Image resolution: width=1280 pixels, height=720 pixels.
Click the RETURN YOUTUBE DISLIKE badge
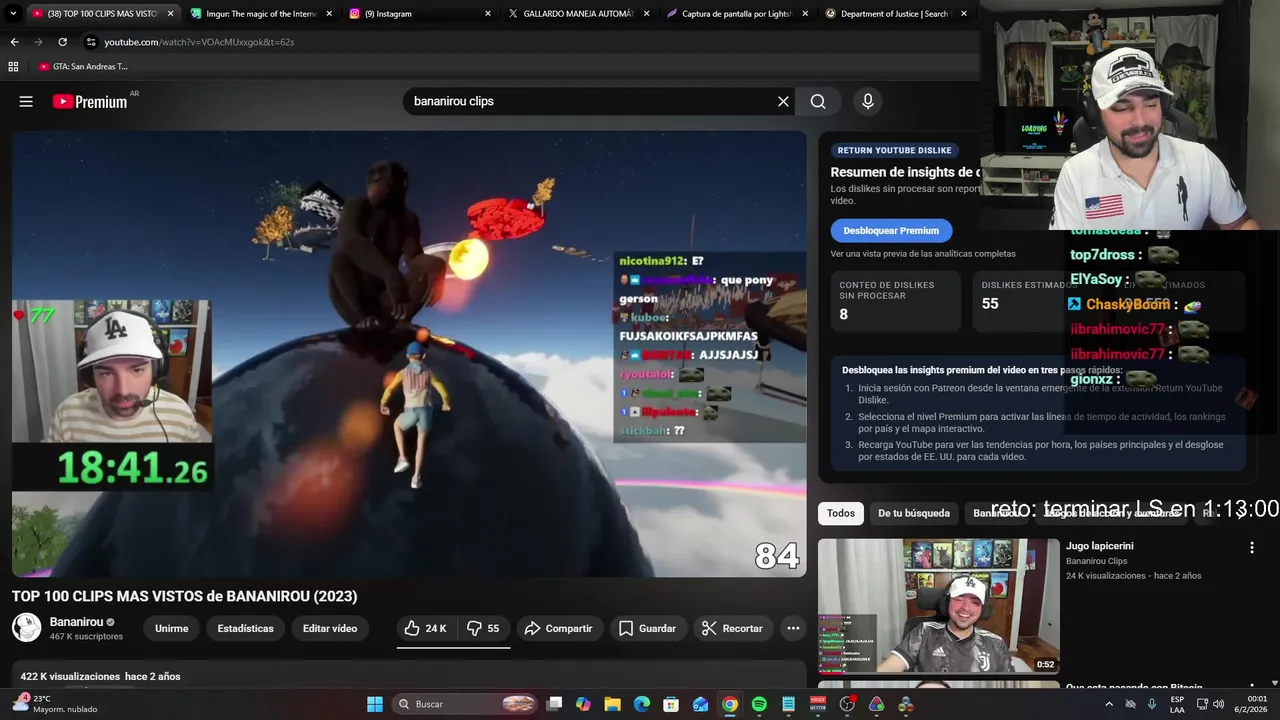(894, 150)
